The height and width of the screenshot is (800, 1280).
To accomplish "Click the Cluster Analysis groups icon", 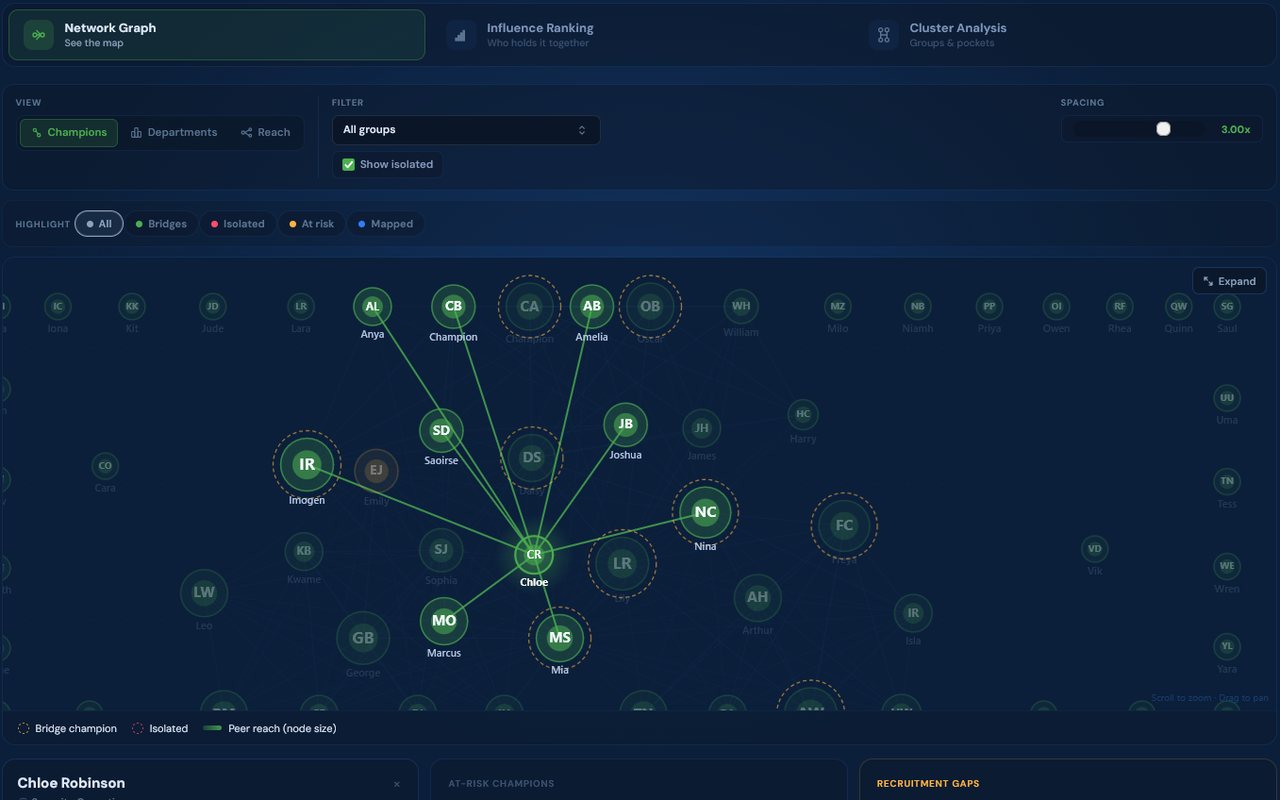I will [884, 35].
